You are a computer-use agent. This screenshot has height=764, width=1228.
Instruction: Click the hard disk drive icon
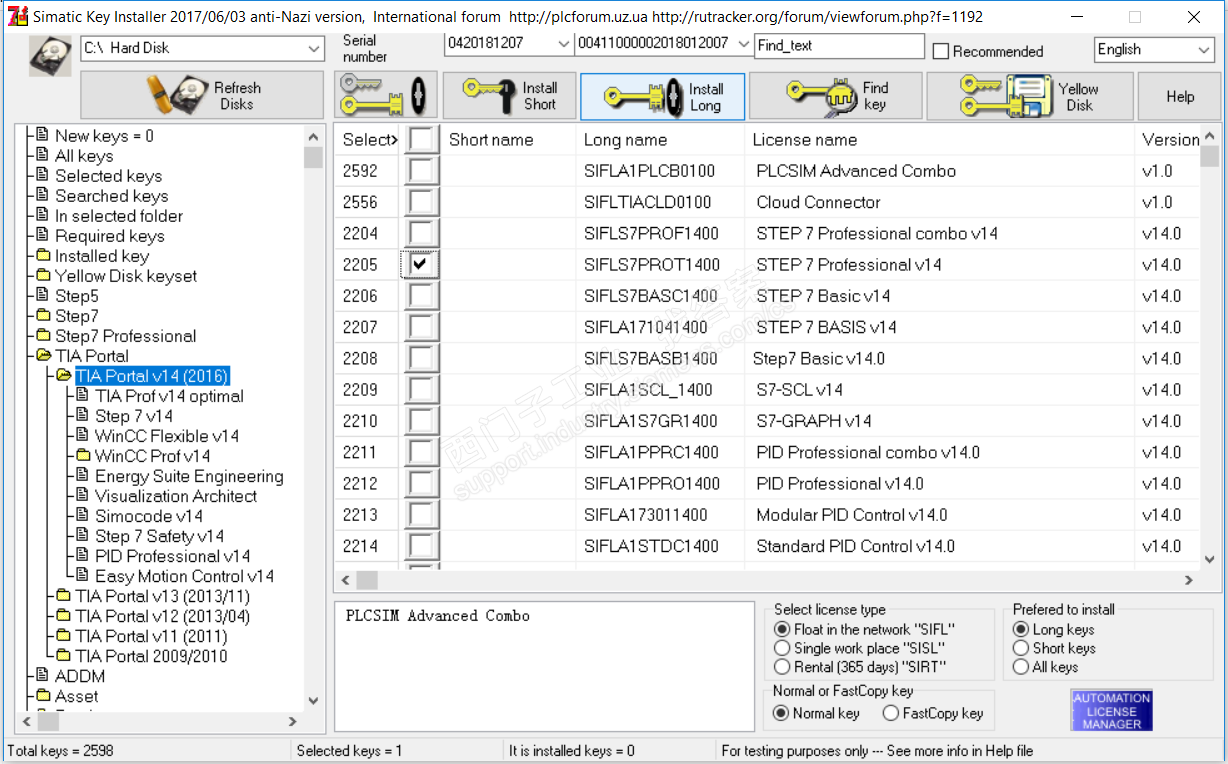pyautogui.click(x=51, y=56)
